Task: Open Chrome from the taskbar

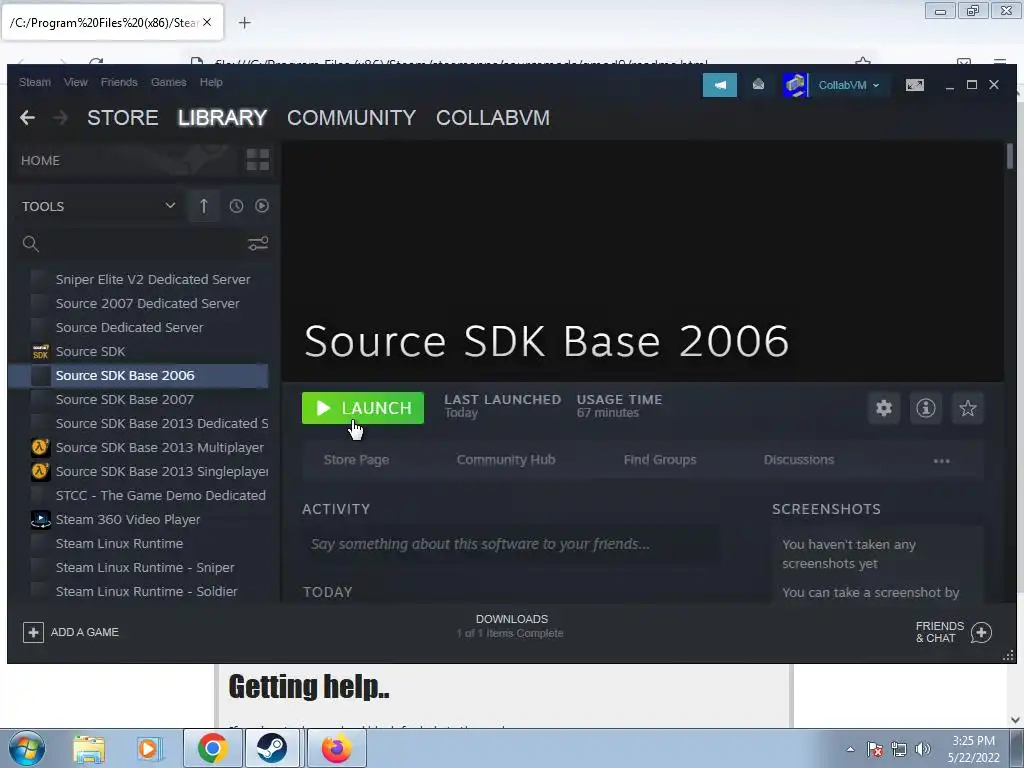Action: (212, 748)
